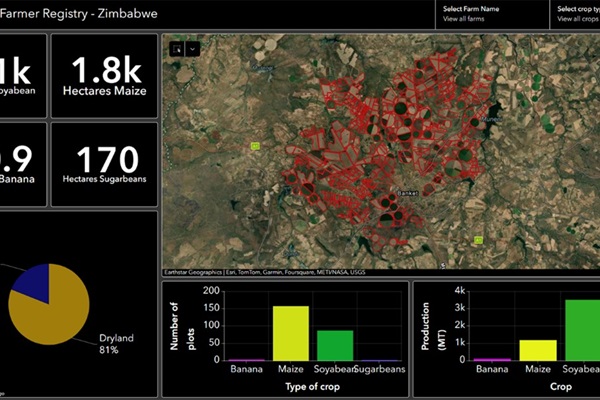
Task: Select the green Soyabean bar in plots chart
Action: (x=335, y=345)
